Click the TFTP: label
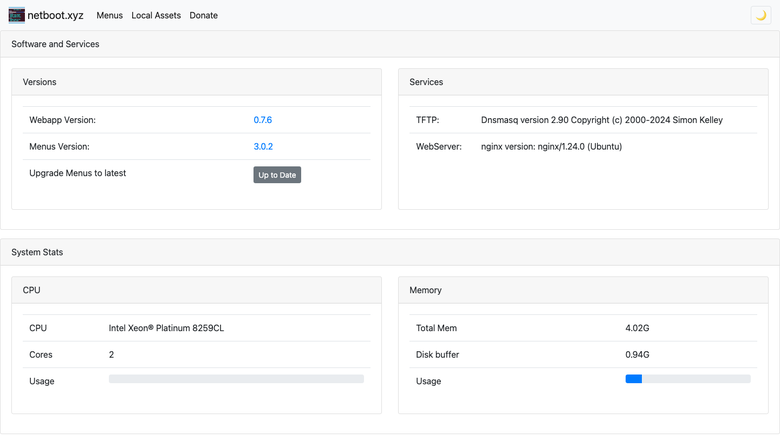 pyautogui.click(x=428, y=120)
